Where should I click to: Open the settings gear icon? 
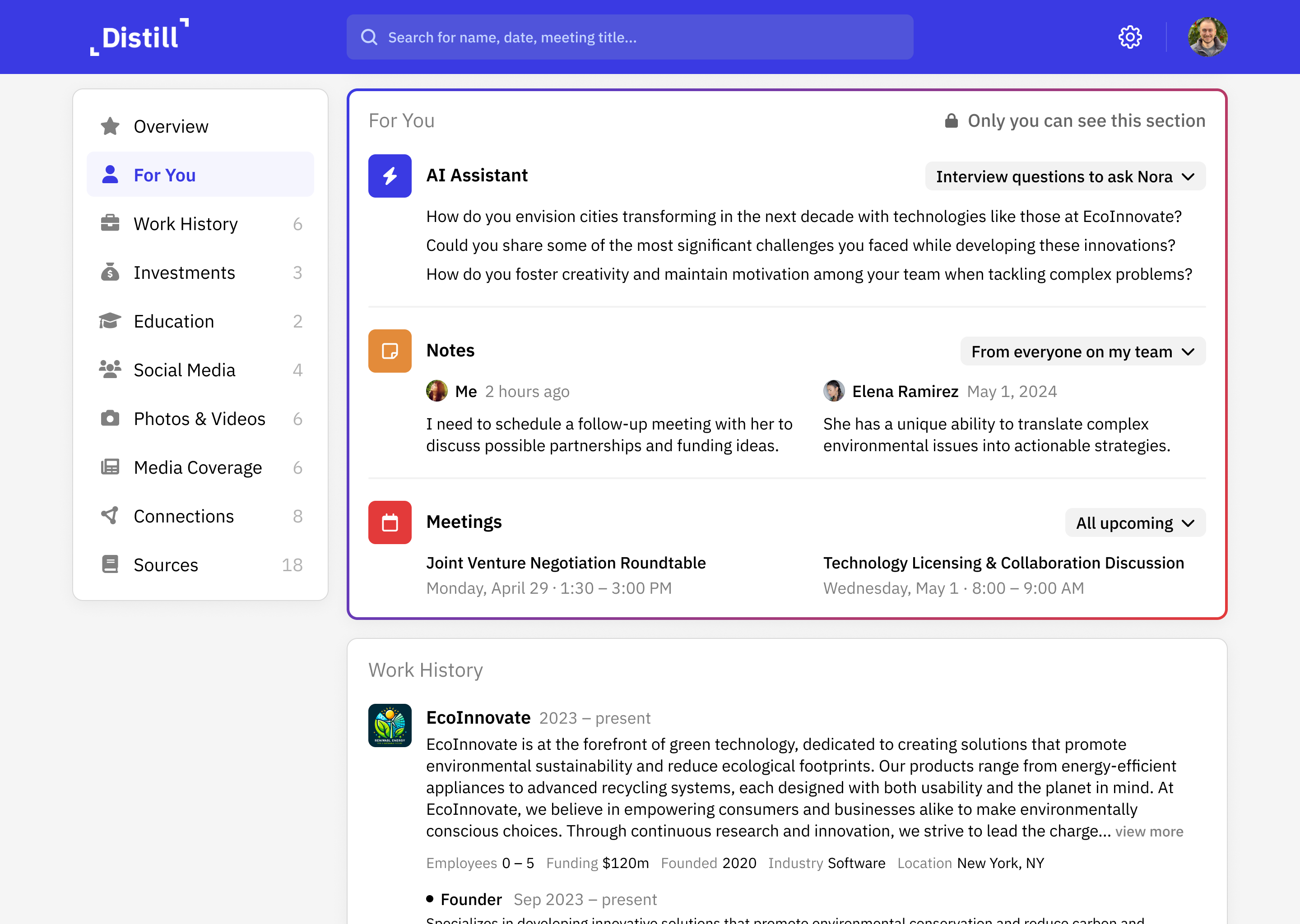coord(1129,37)
